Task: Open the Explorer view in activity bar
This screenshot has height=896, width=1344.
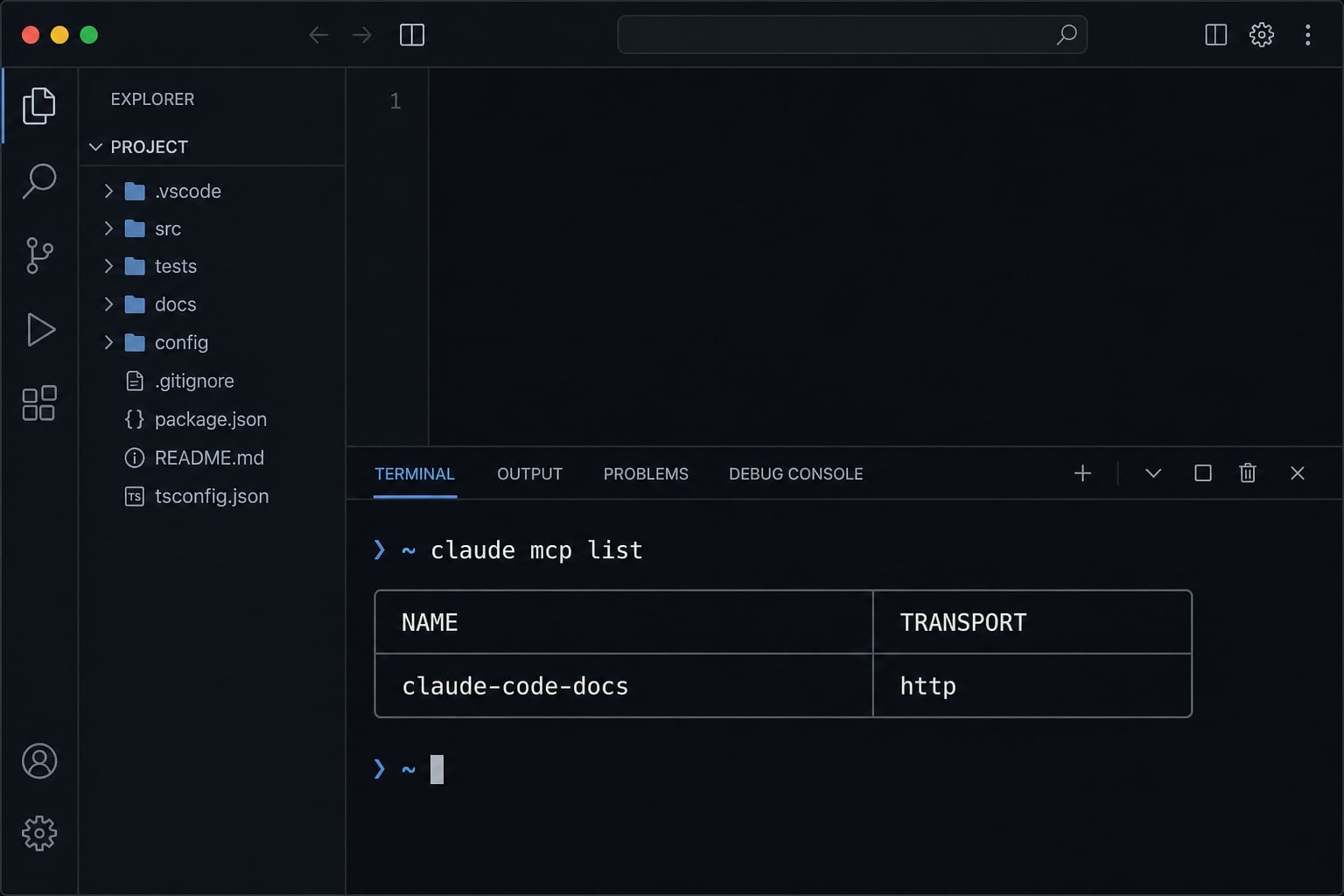Action: point(38,105)
